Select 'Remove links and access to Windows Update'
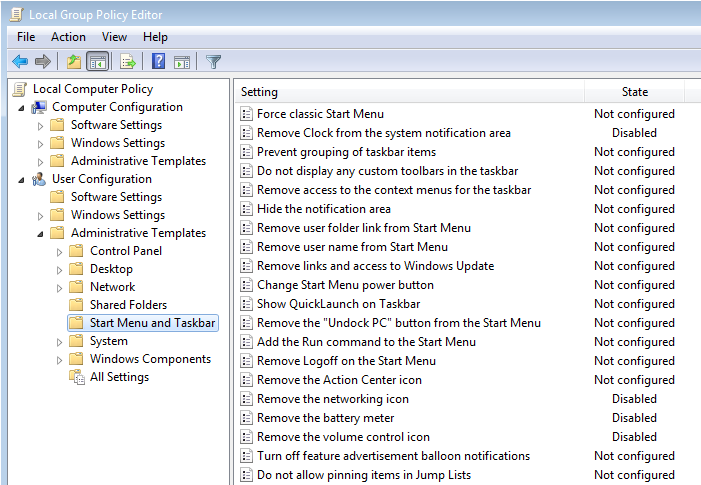The width and height of the screenshot is (701, 485). point(376,266)
